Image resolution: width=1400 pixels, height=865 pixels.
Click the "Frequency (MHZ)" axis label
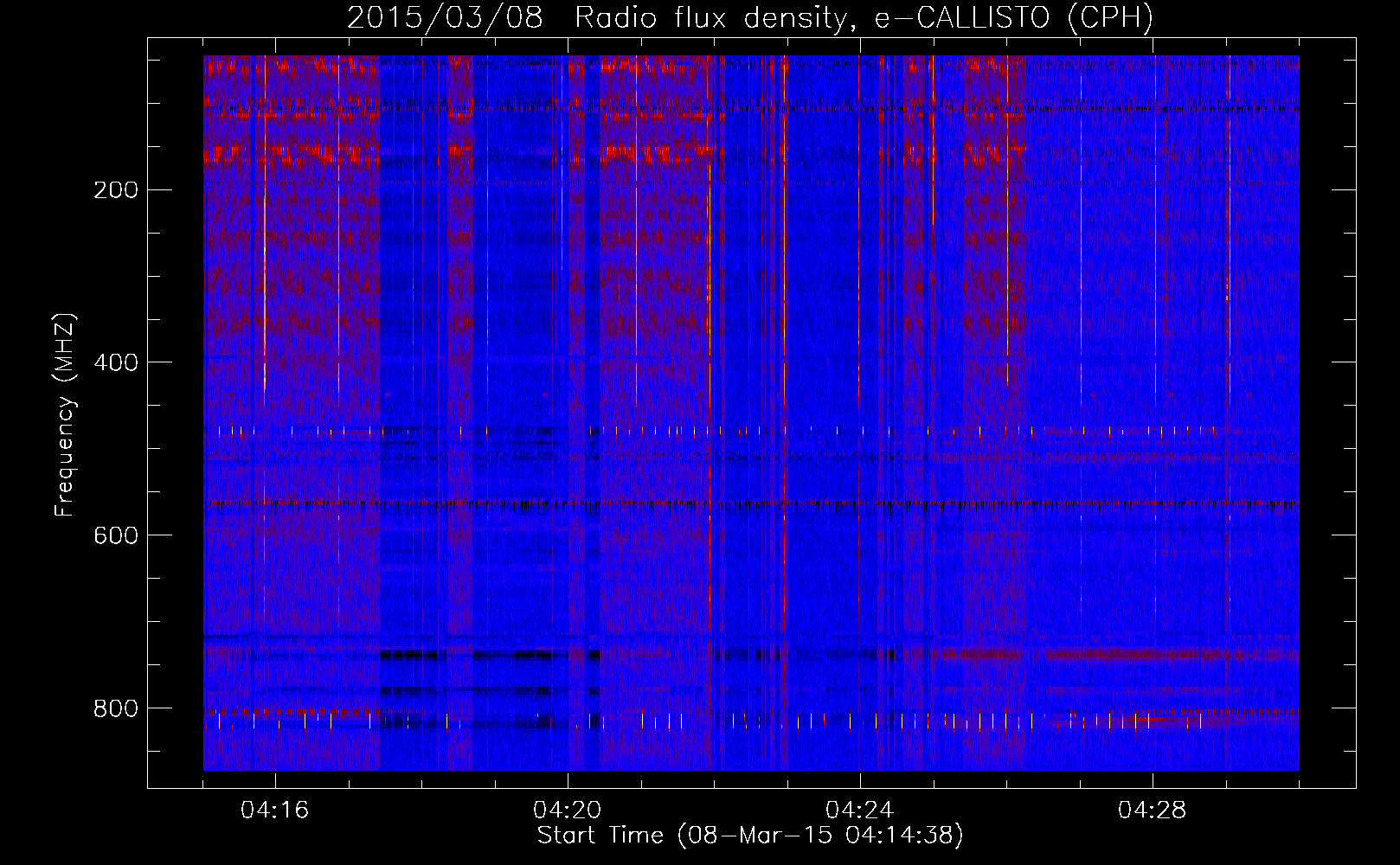click(x=64, y=415)
